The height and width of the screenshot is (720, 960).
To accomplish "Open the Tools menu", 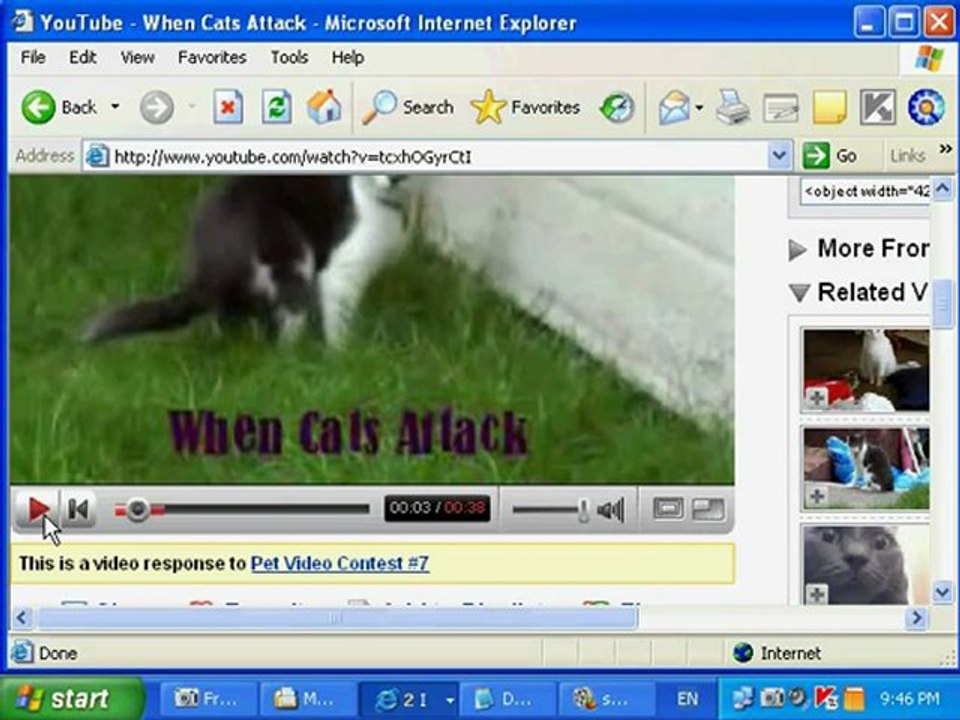I will (289, 58).
